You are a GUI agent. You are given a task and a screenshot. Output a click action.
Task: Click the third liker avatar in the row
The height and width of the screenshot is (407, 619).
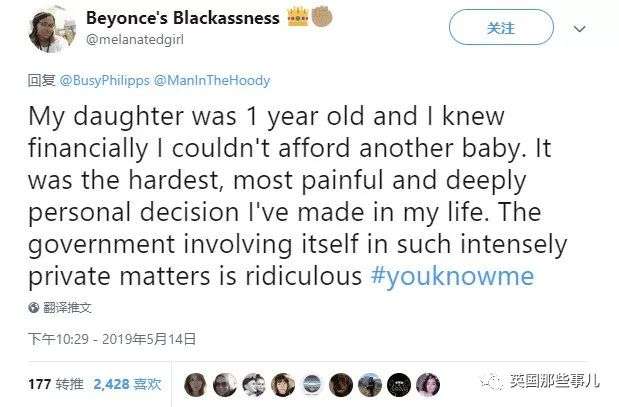[254, 382]
